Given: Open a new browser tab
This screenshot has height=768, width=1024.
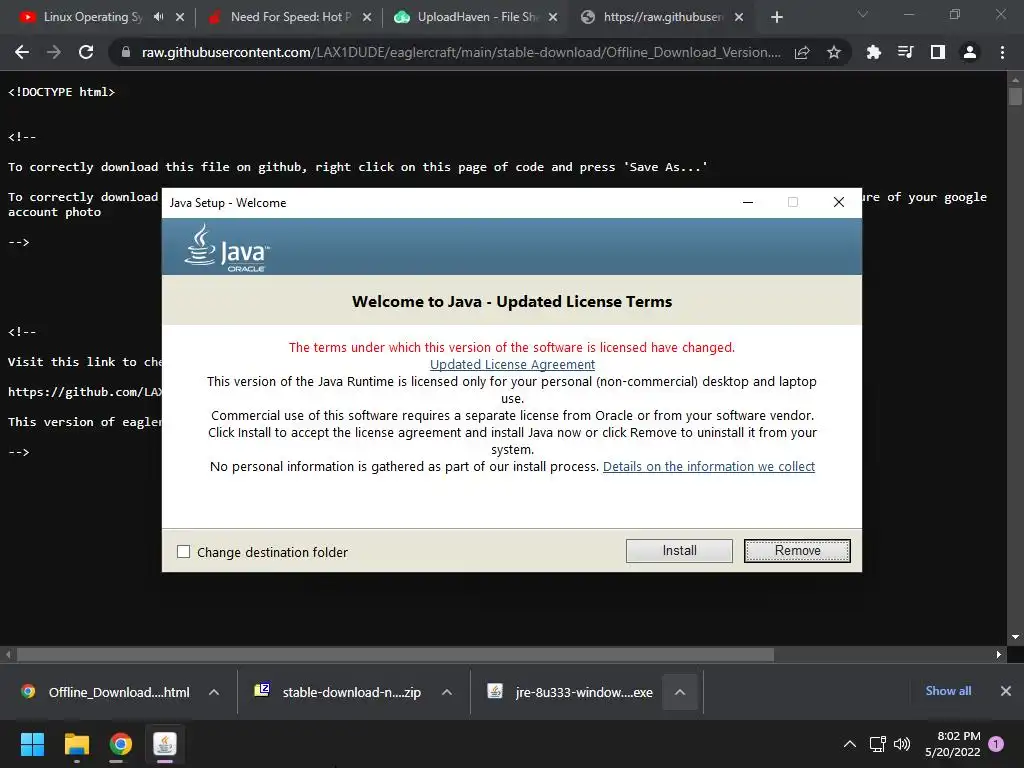Looking at the screenshot, I should click(x=776, y=18).
